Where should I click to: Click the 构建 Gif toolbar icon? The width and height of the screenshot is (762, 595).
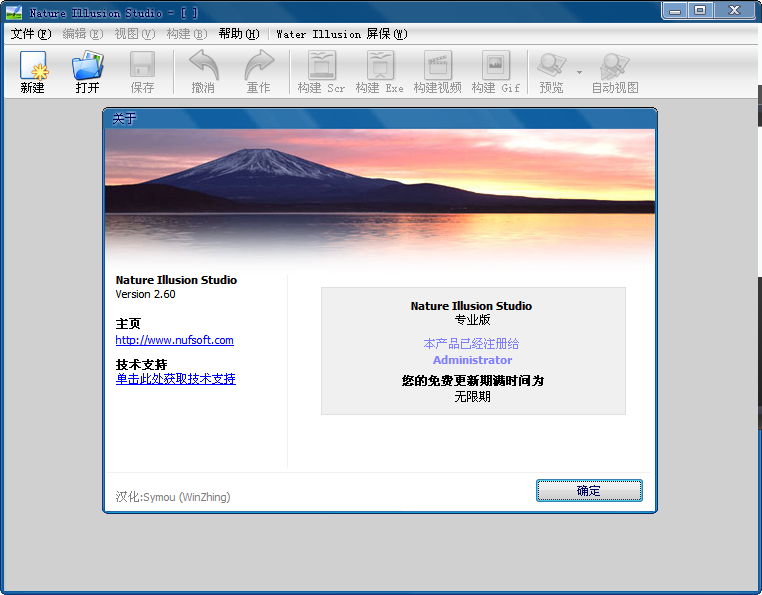click(496, 65)
